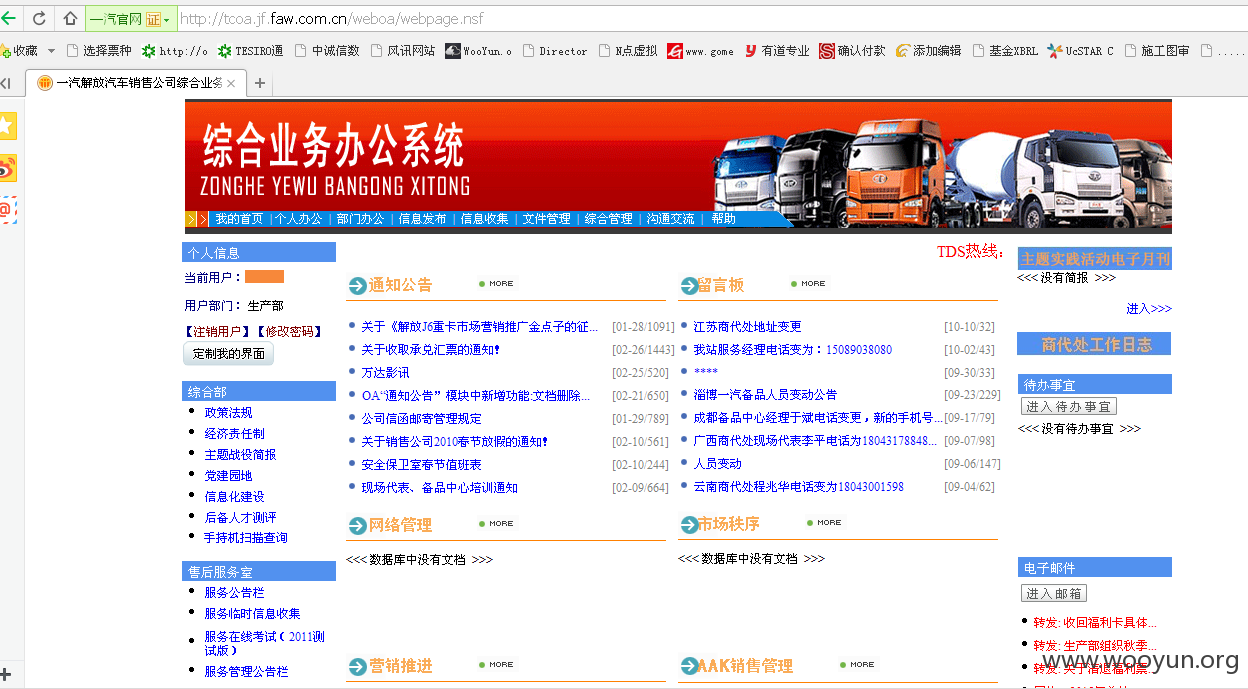This screenshot has height=689, width=1248.
Task: Click MORE next to 留言板
Action: tap(808, 284)
